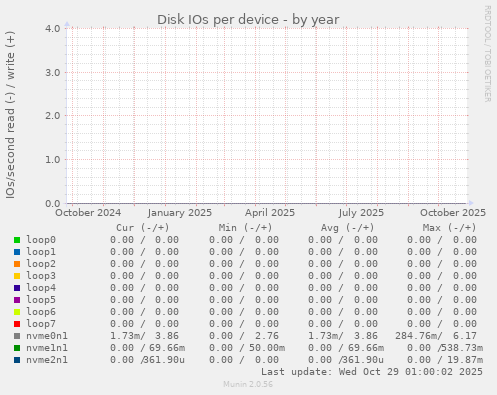Click the Avg (-/+) column header
This screenshot has width=497, height=395.
[348, 228]
